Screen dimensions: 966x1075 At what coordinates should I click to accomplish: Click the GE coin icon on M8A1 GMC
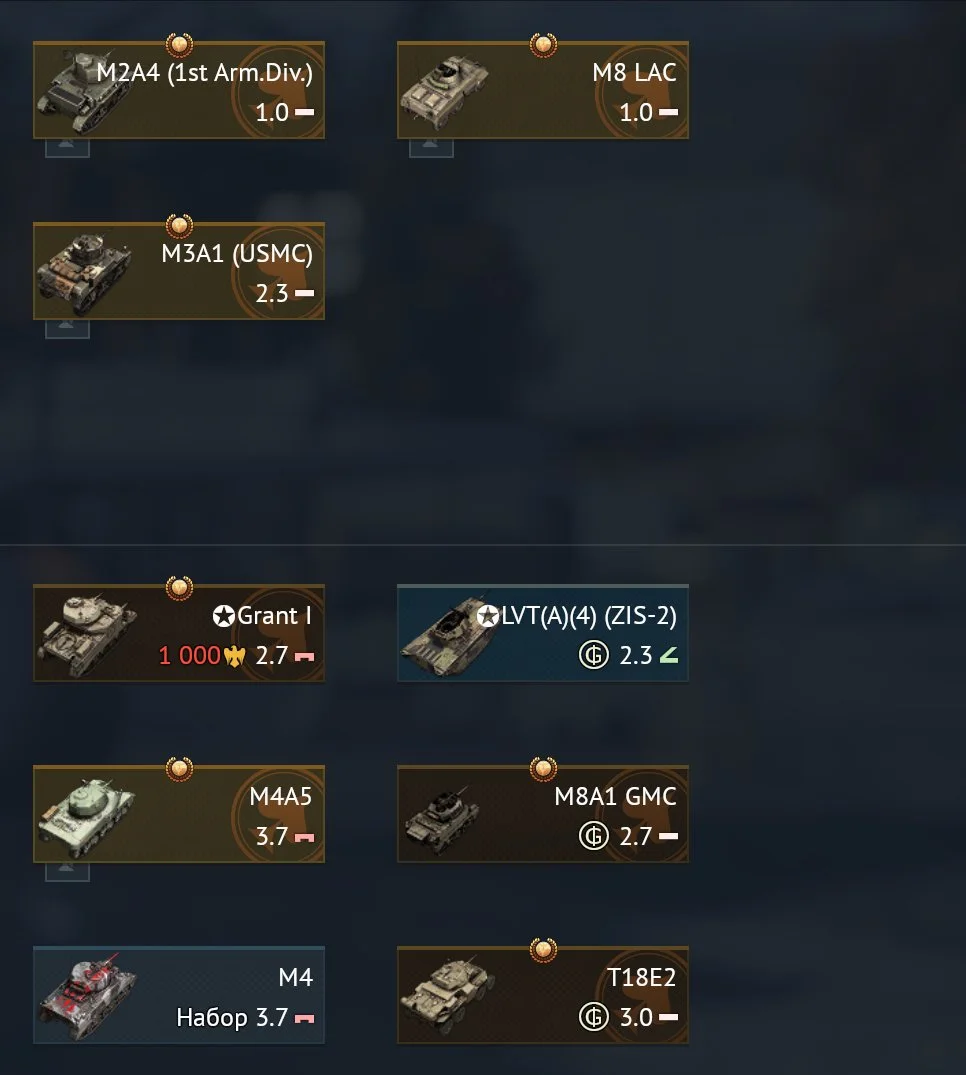[594, 836]
